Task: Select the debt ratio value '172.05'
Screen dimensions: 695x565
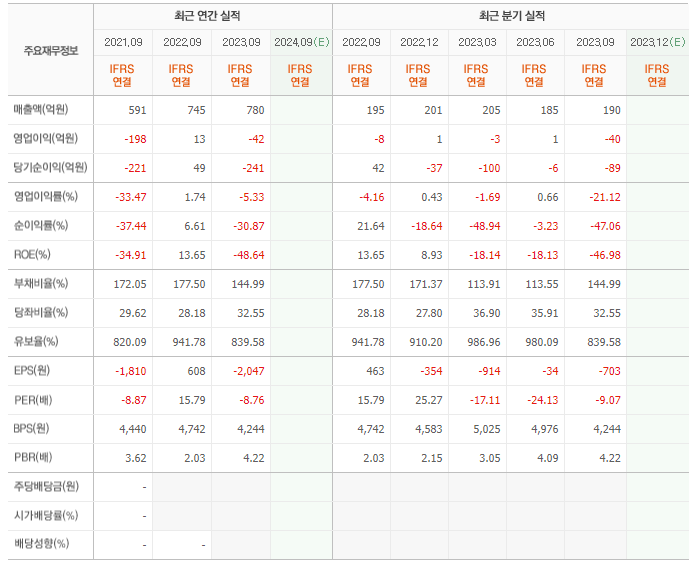Action: 130,284
